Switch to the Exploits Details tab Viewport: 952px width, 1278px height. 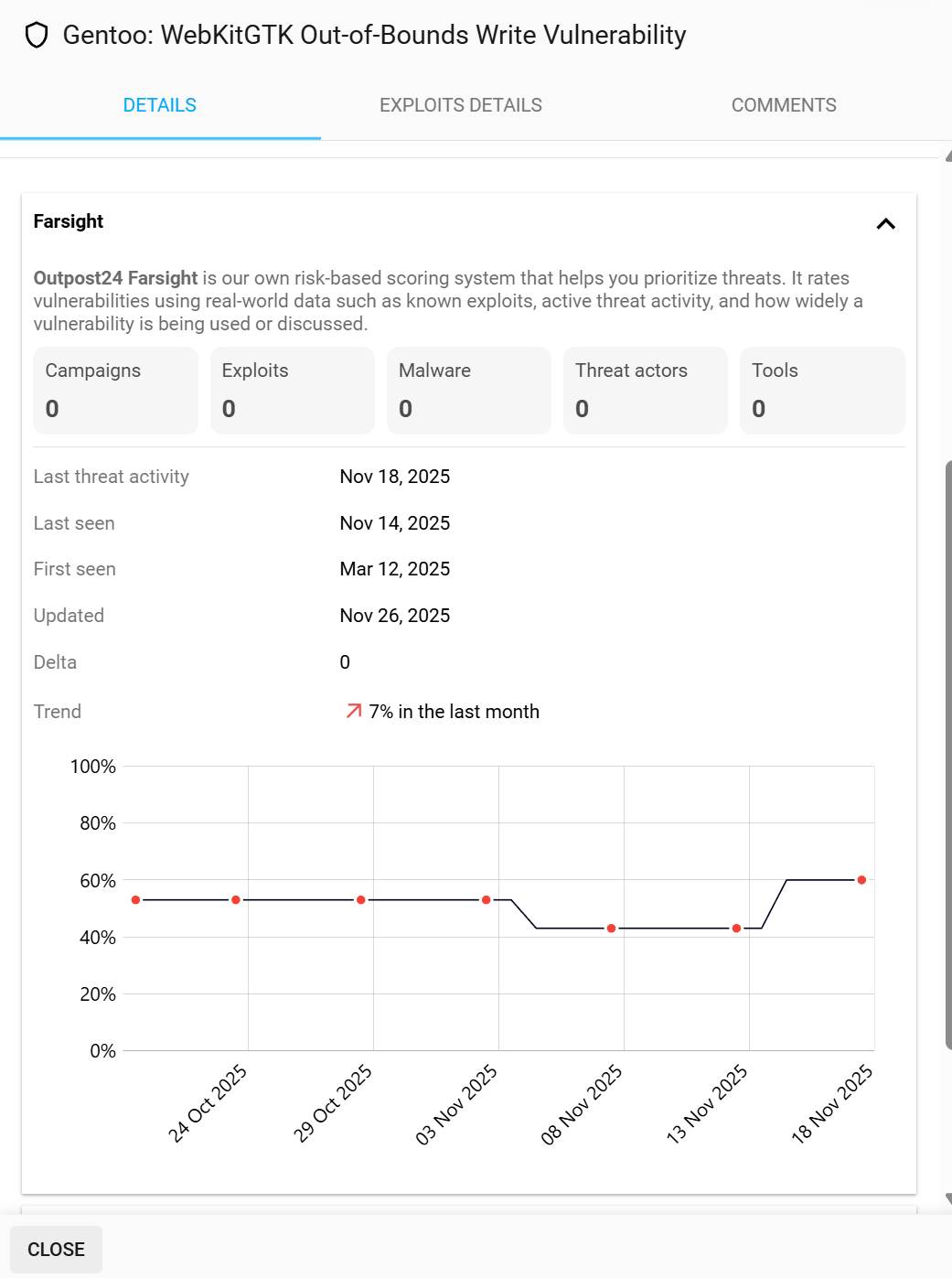pyautogui.click(x=460, y=105)
